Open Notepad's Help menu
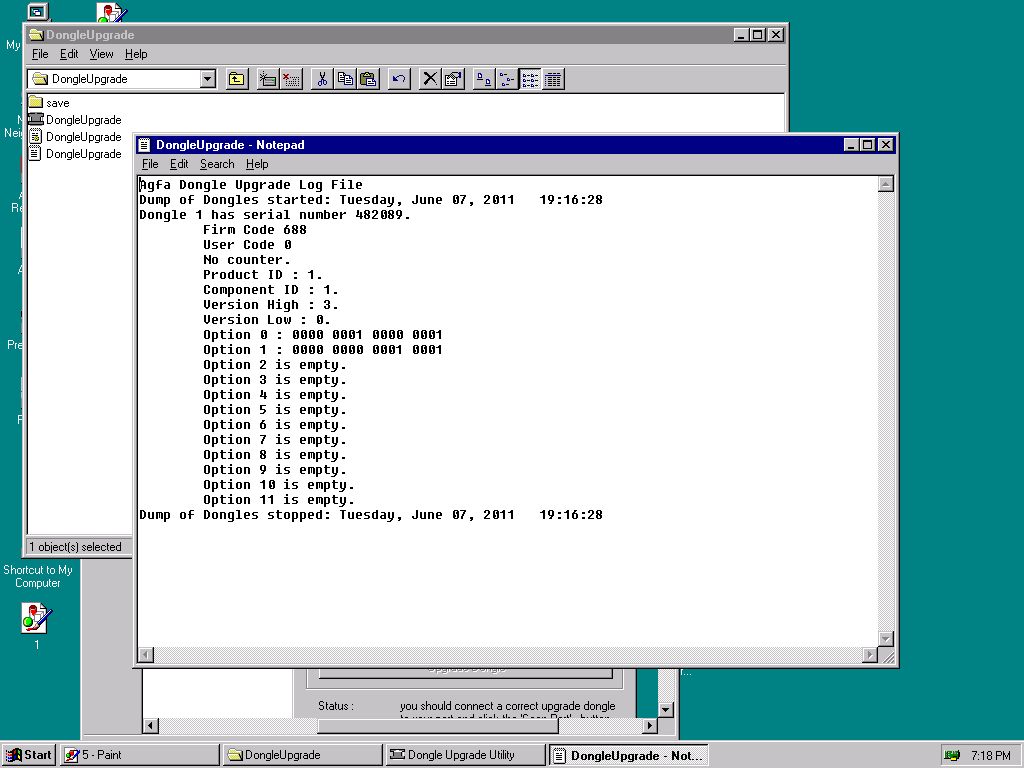1024x768 pixels. click(257, 164)
